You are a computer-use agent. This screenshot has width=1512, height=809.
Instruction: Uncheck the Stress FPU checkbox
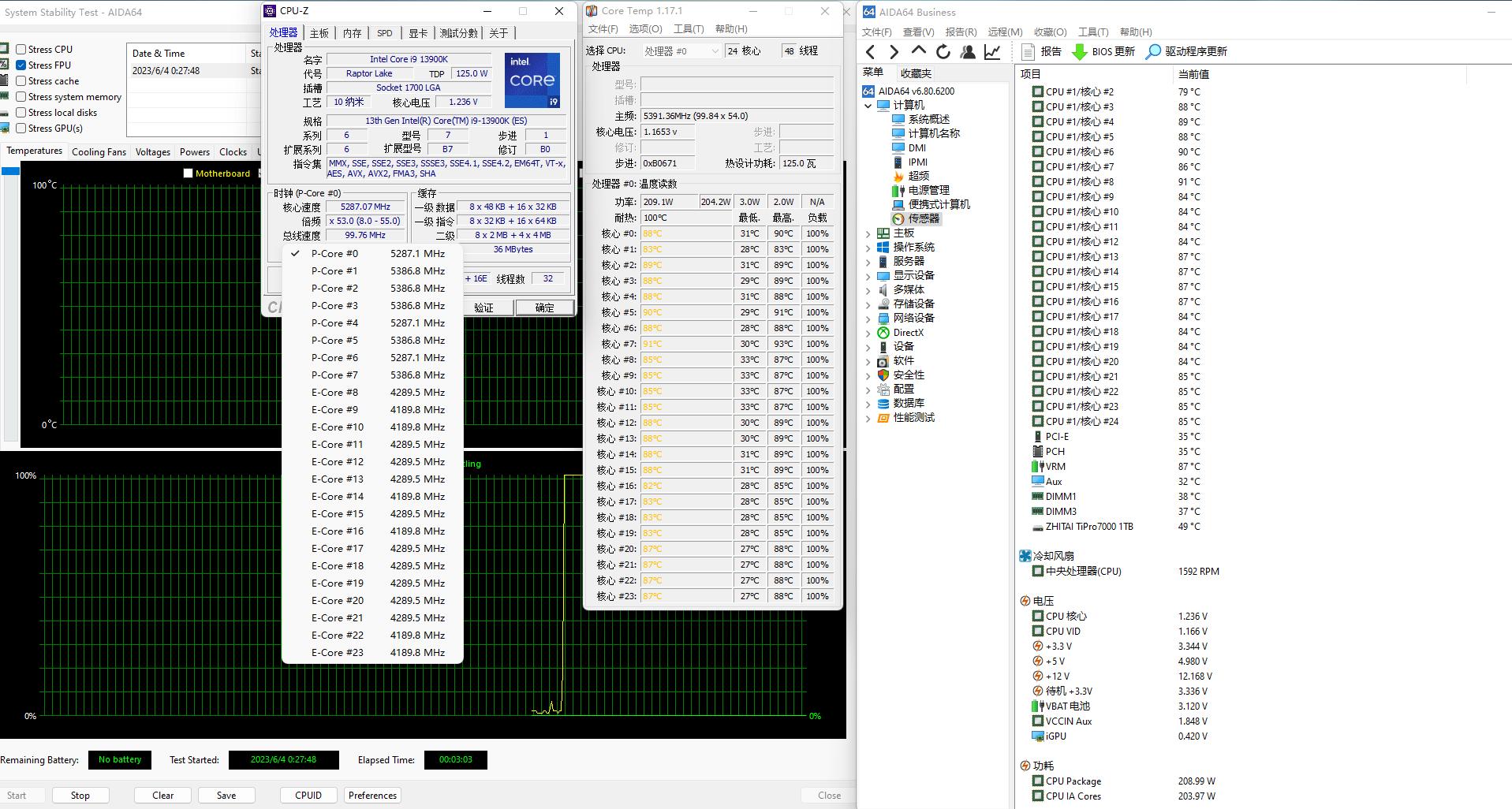pyautogui.click(x=21, y=65)
